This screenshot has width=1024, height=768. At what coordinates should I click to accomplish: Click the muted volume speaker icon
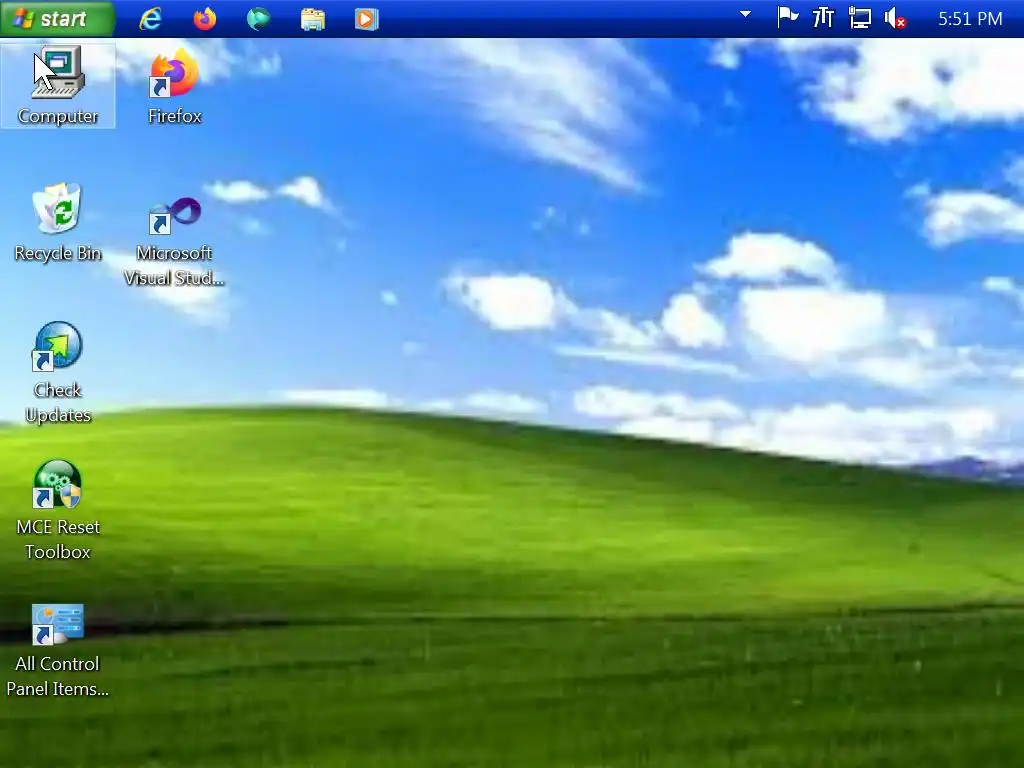coord(895,18)
